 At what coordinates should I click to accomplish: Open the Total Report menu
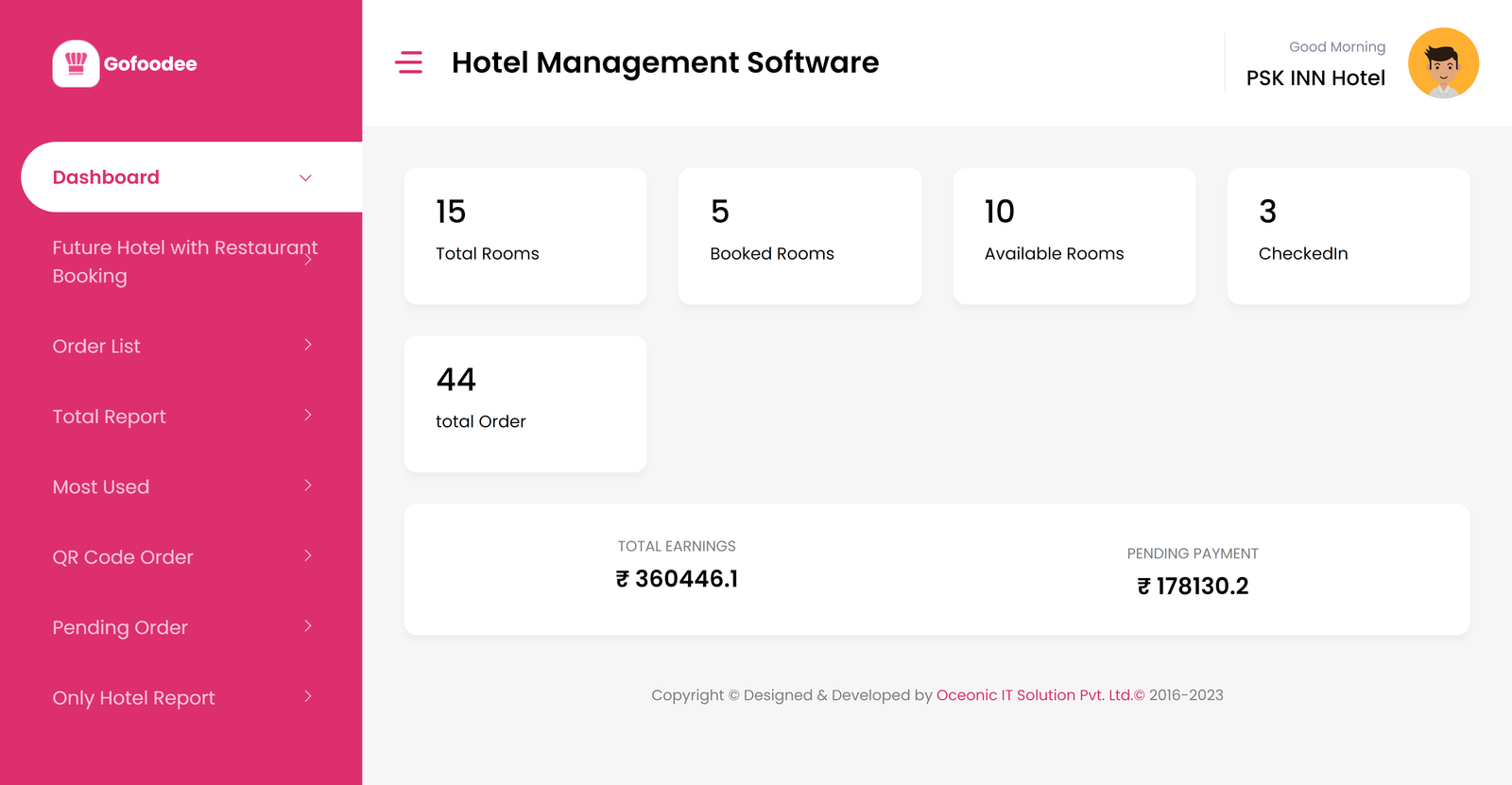[x=110, y=417]
